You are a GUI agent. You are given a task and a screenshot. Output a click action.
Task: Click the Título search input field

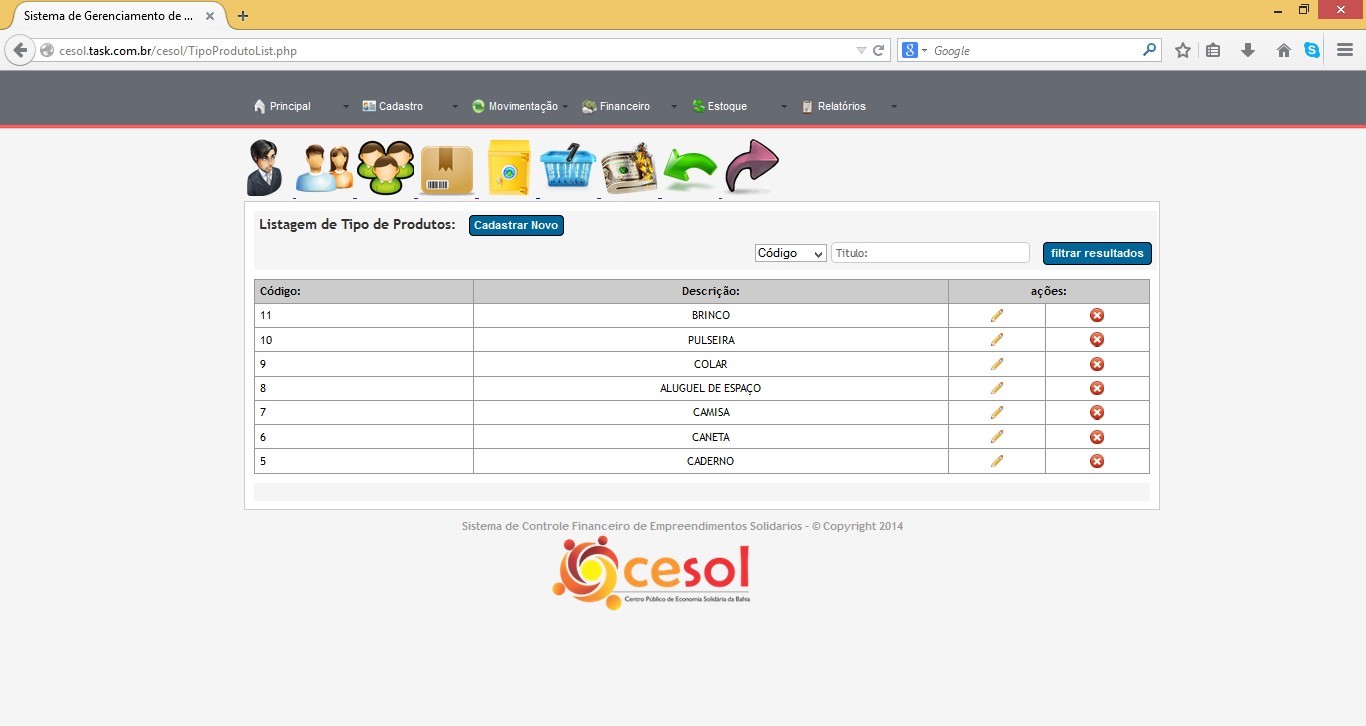click(930, 254)
